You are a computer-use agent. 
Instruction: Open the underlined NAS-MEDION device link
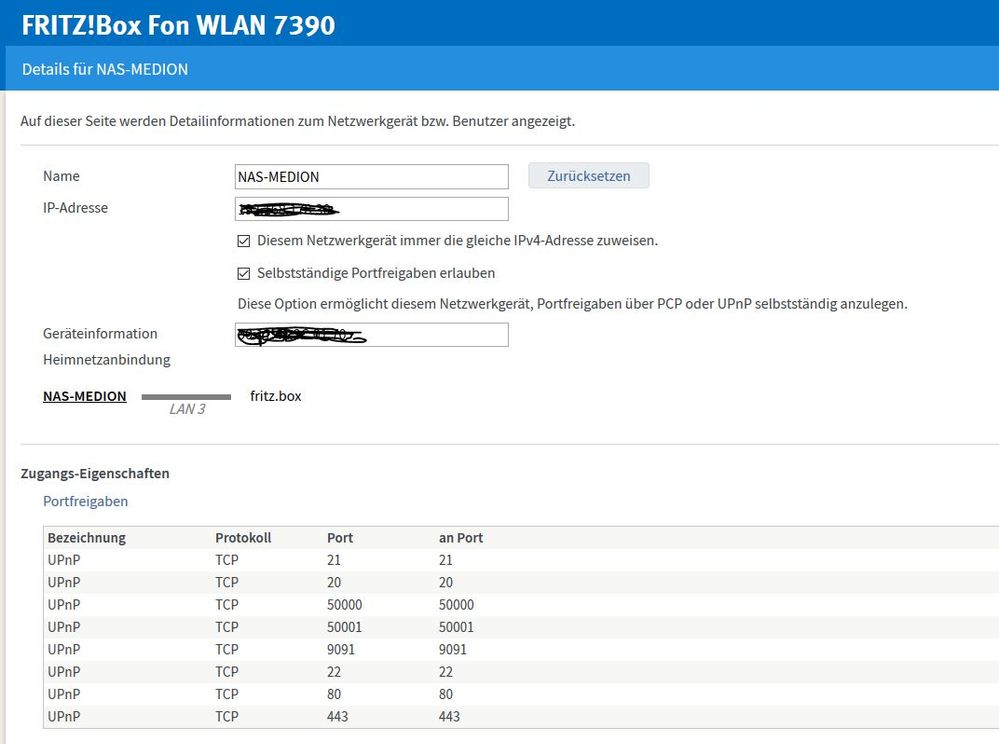pos(84,396)
